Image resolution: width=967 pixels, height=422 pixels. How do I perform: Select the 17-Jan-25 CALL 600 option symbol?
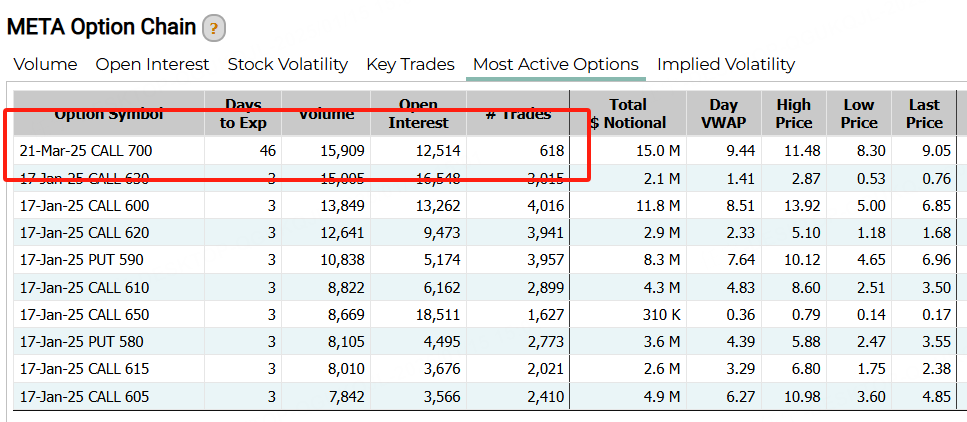click(x=84, y=205)
